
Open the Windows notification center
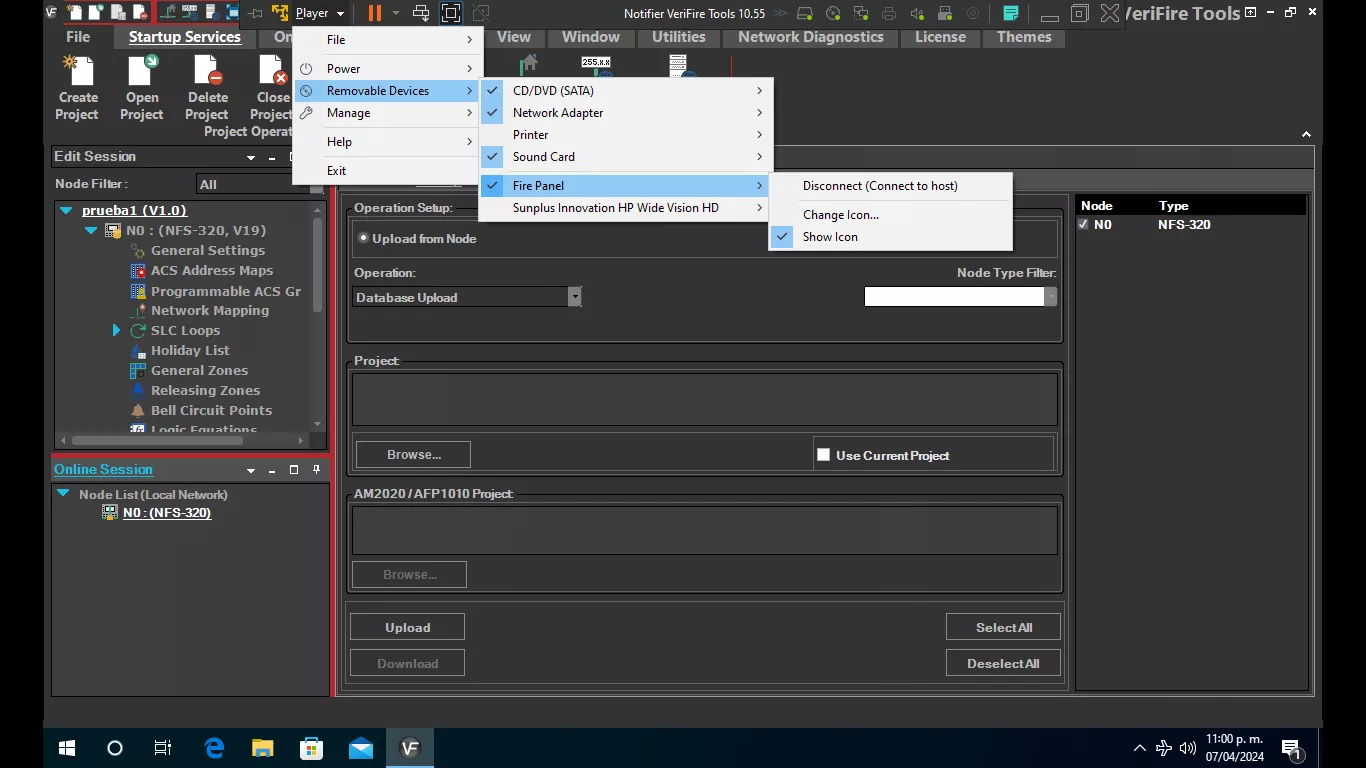point(1291,748)
